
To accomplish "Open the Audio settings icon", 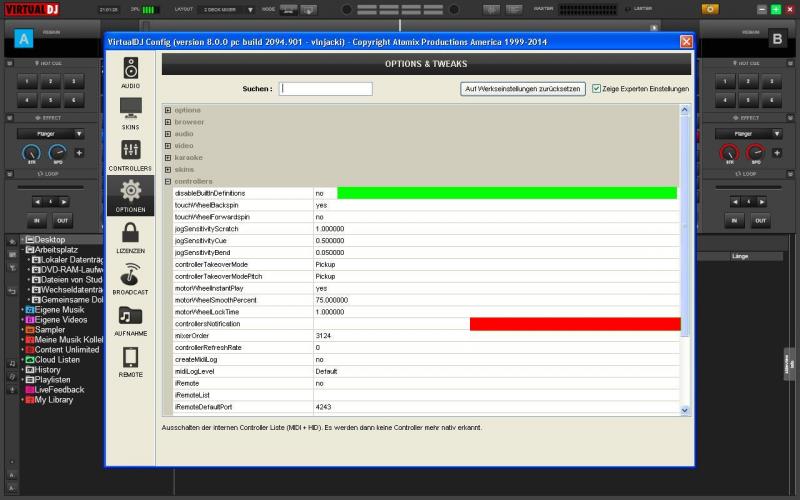I will coord(131,69).
